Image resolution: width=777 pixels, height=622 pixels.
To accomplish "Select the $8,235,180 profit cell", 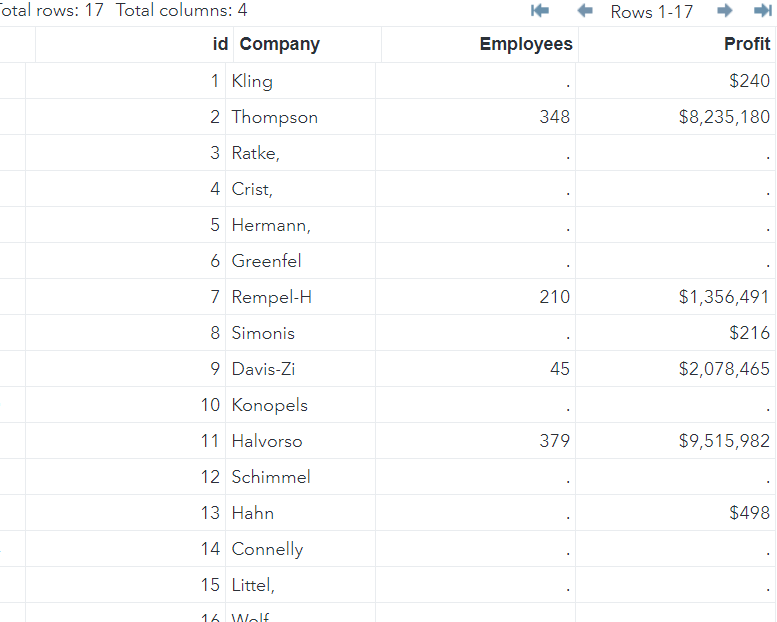I will 724,117.
